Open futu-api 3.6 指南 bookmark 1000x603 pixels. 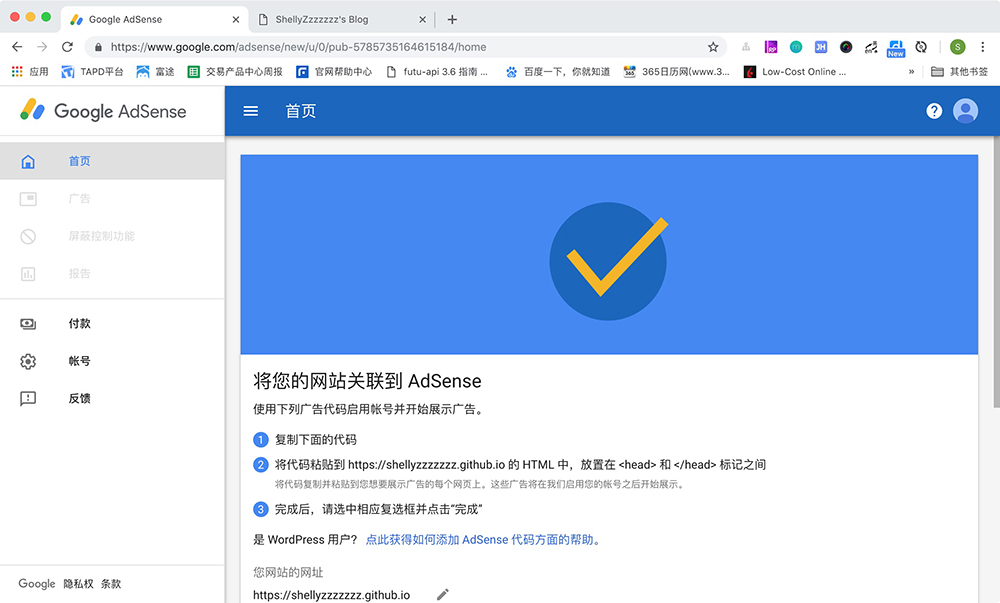click(436, 71)
